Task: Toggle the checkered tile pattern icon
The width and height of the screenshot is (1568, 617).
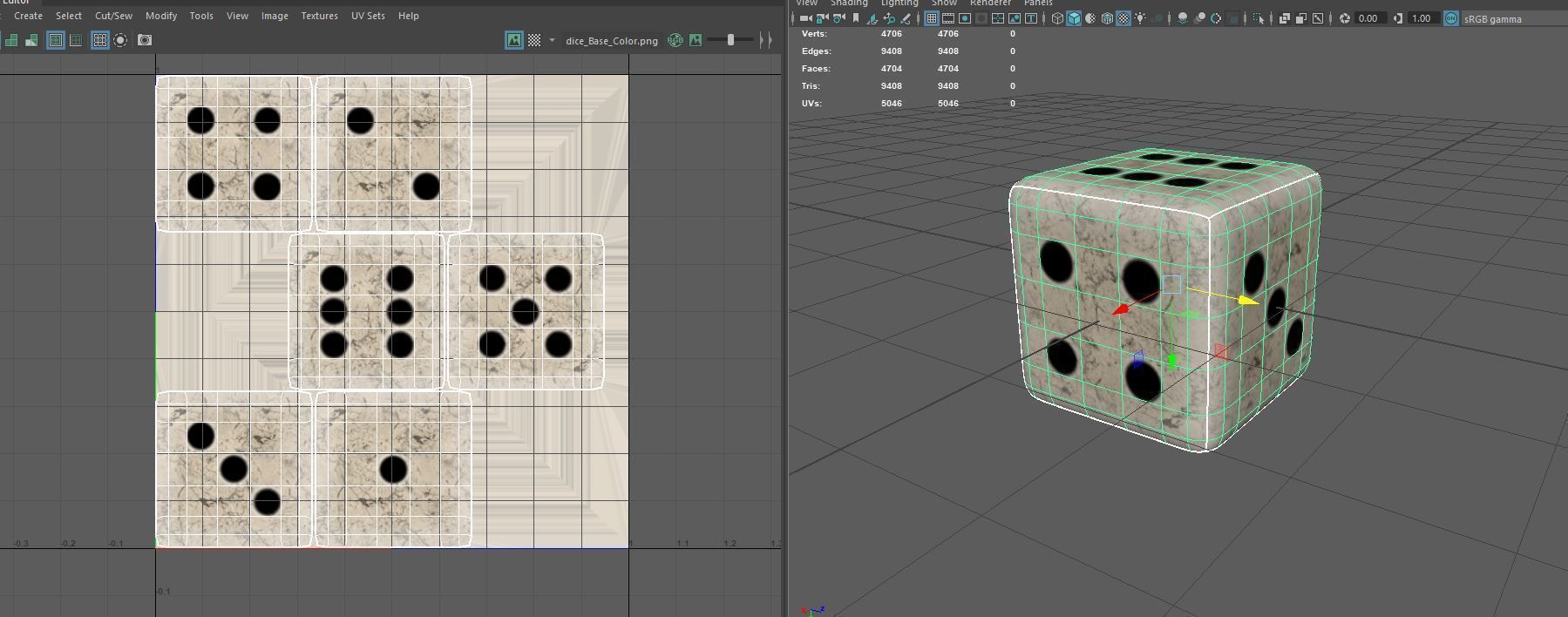Action: [534, 40]
